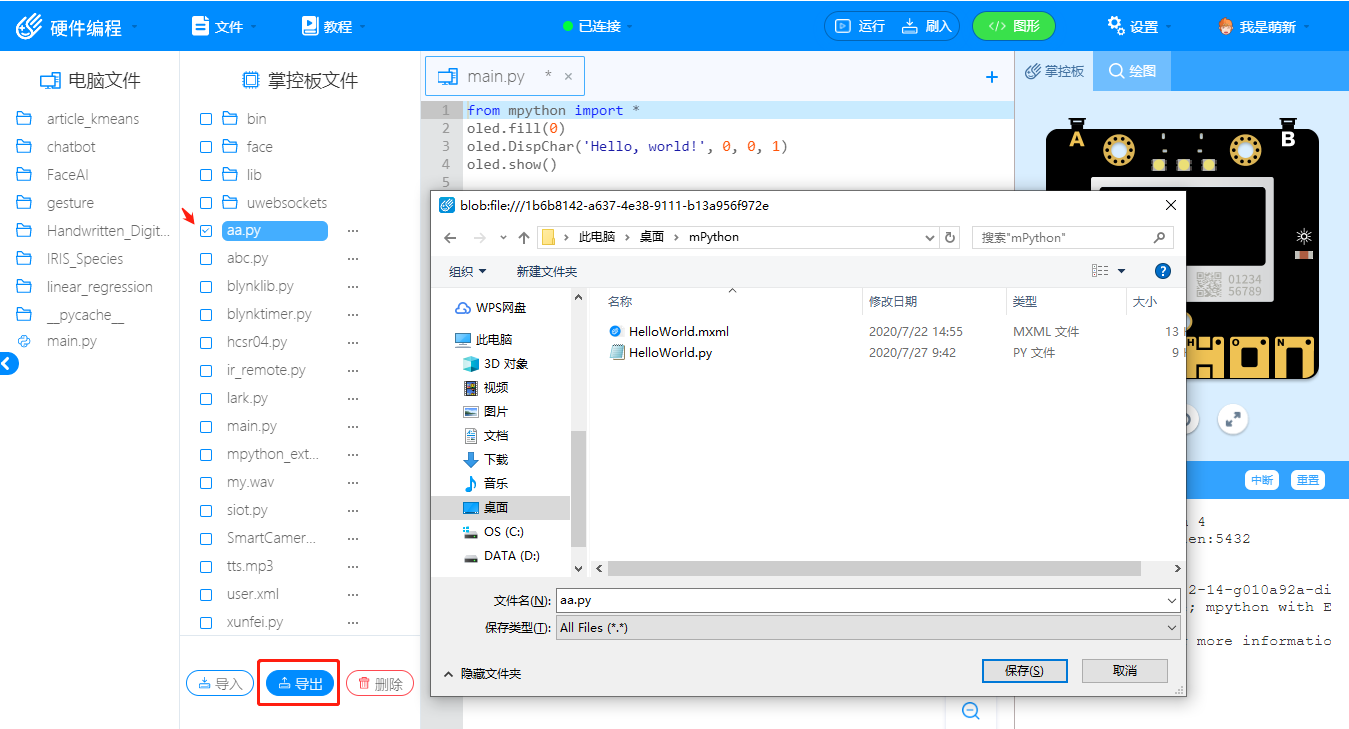Select the HelloWorld.py file

661,353
